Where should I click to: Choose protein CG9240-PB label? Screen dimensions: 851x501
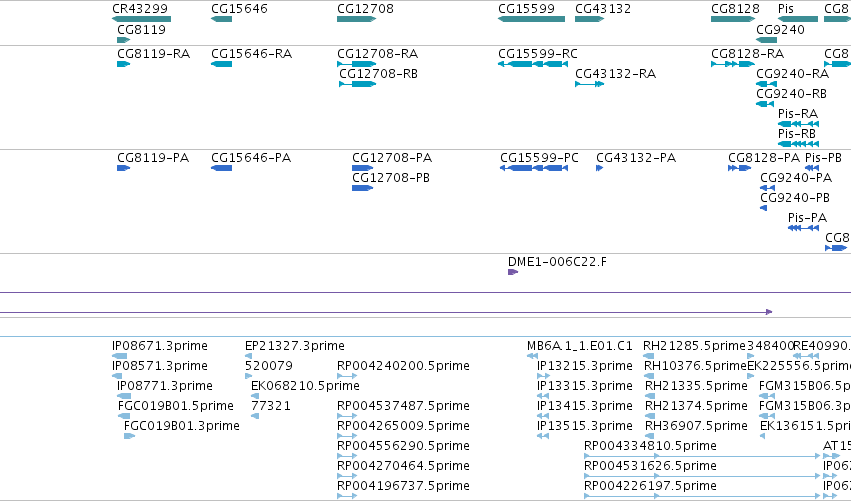[x=795, y=198]
